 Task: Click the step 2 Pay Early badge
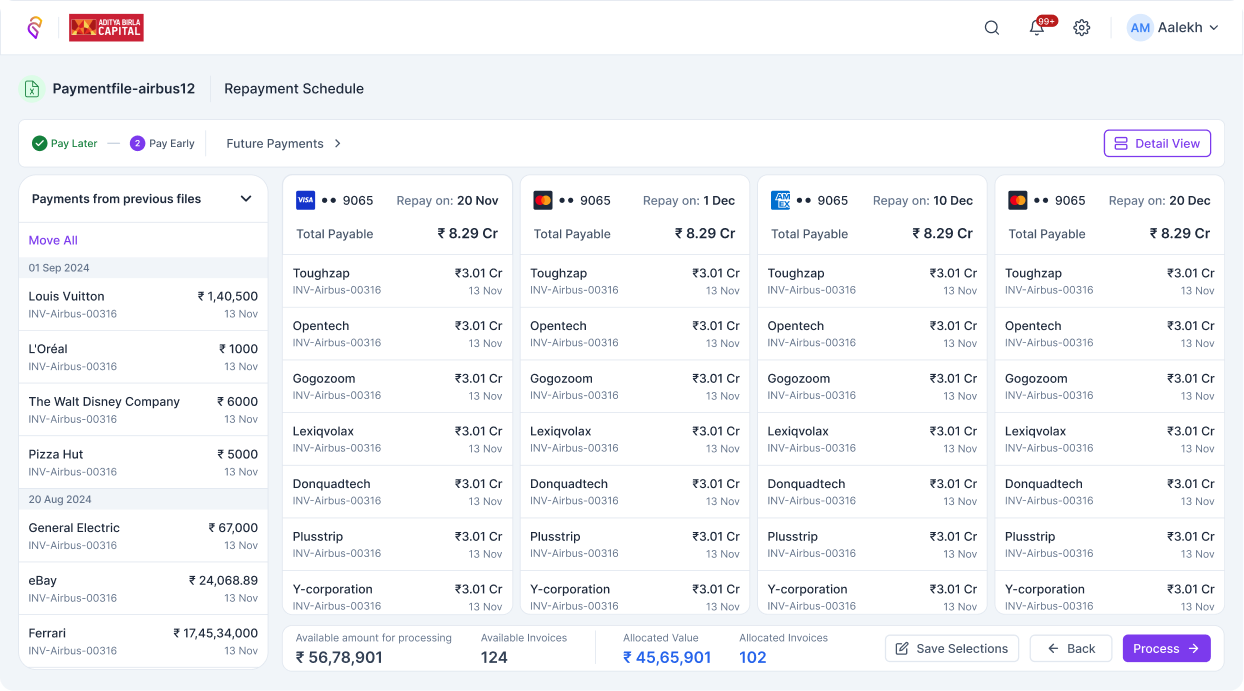[138, 143]
